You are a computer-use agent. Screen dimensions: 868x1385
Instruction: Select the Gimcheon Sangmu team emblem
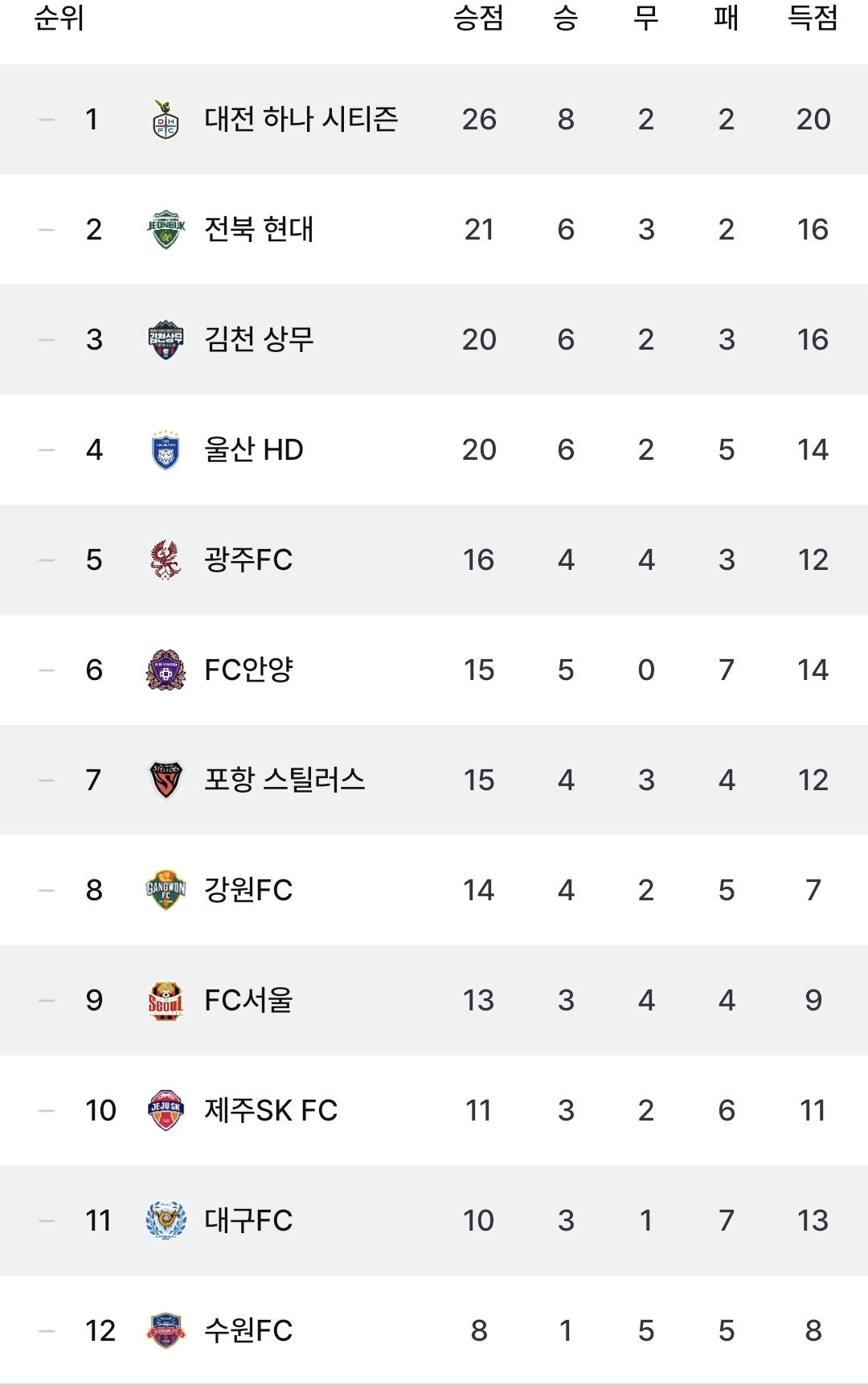point(166,340)
